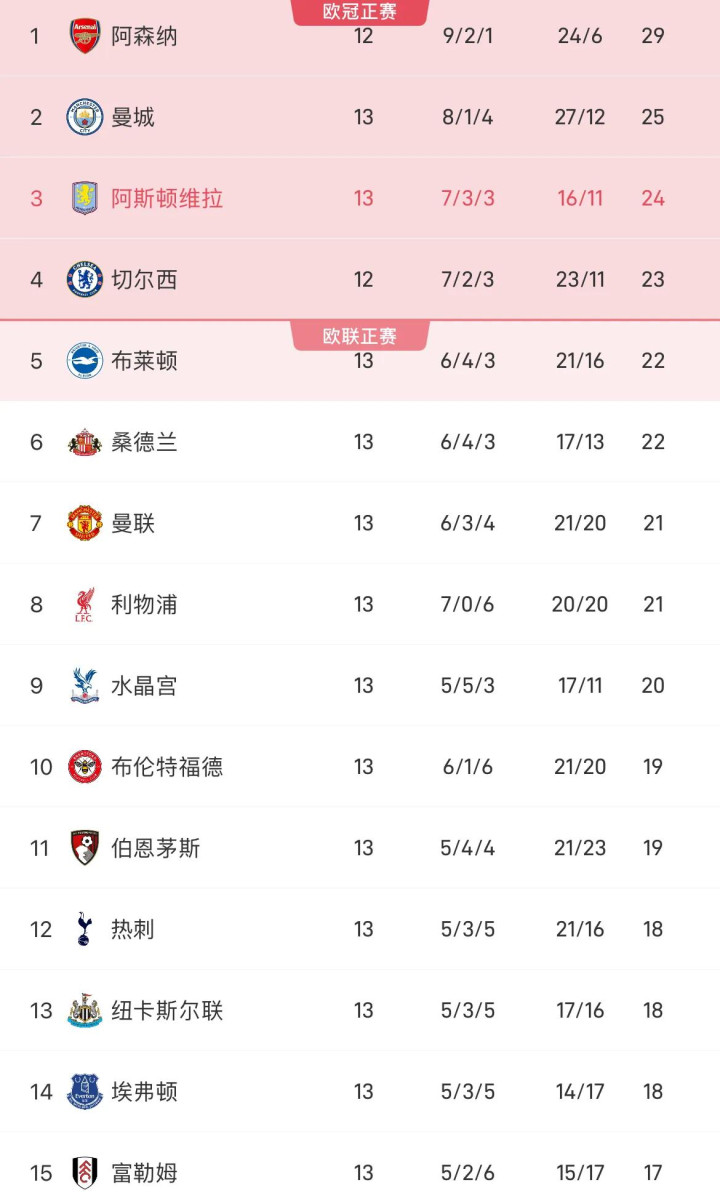The image size is (720, 1193).
Task: Tap the Tottenham cockerel icon
Action: pyautogui.click(x=85, y=929)
